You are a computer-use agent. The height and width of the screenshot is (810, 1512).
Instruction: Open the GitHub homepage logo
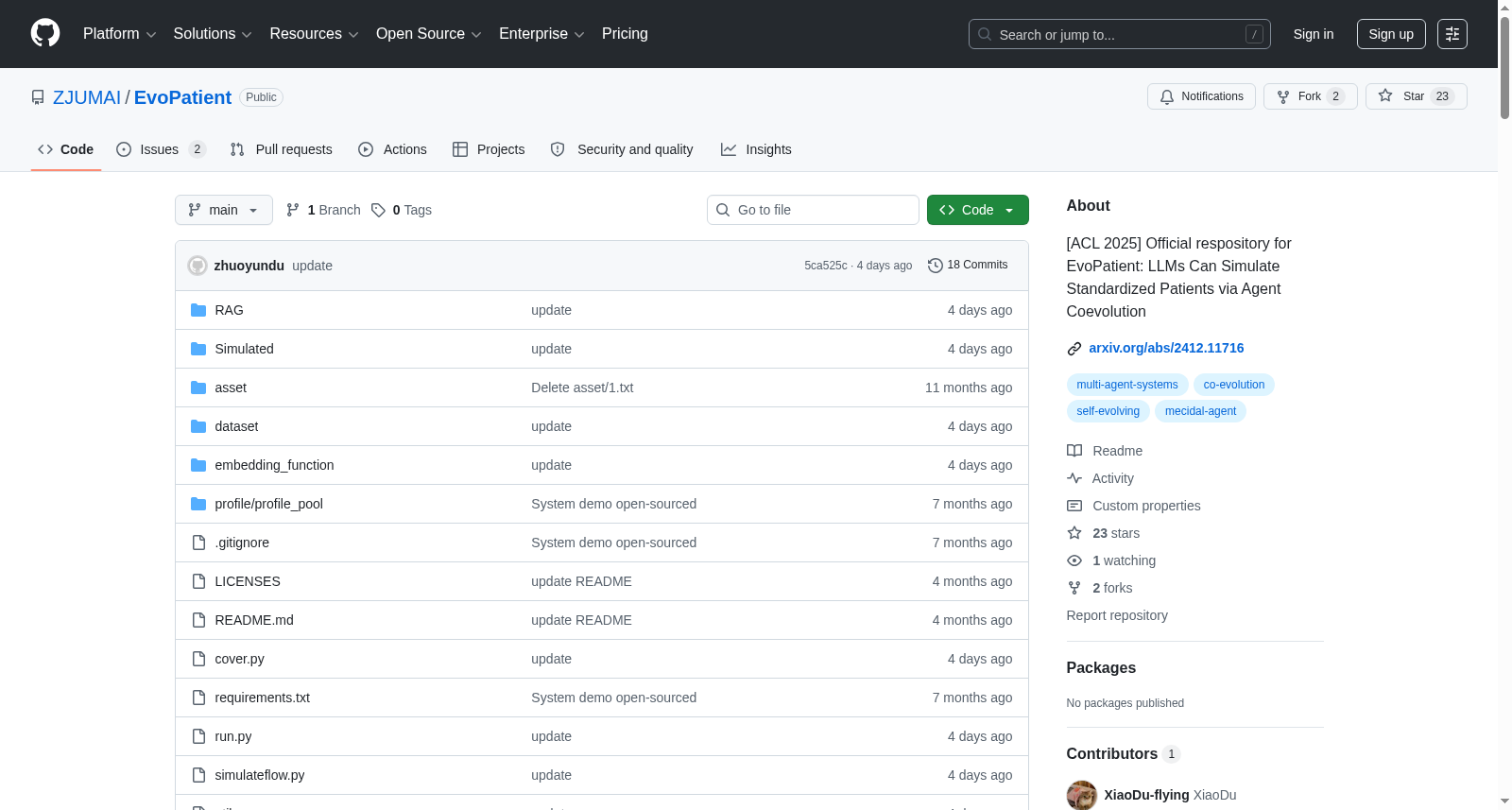[x=45, y=33]
